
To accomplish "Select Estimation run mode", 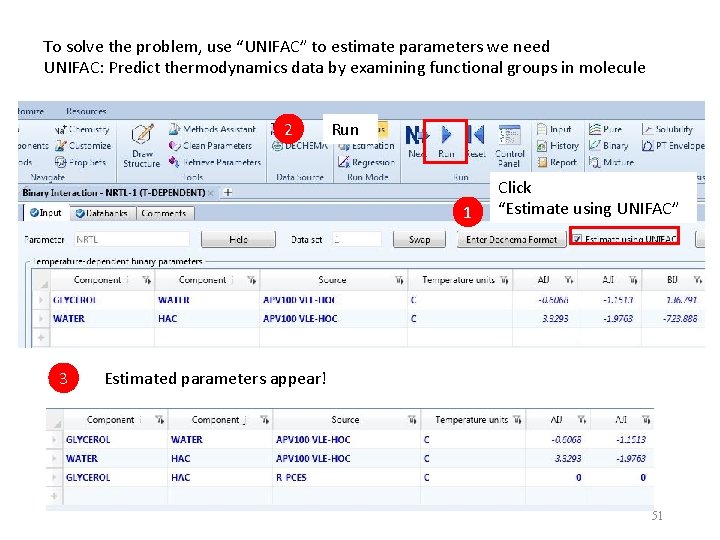I will click(366, 146).
